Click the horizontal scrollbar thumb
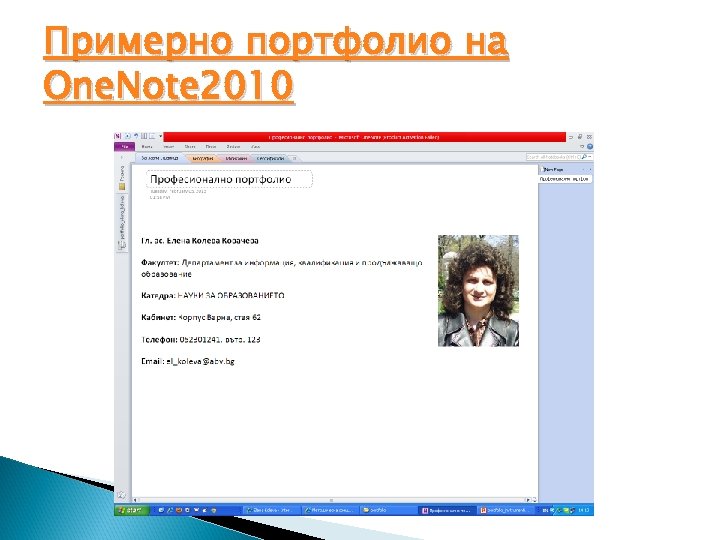Screen dimensions: 720x540 pyautogui.click(x=331, y=500)
